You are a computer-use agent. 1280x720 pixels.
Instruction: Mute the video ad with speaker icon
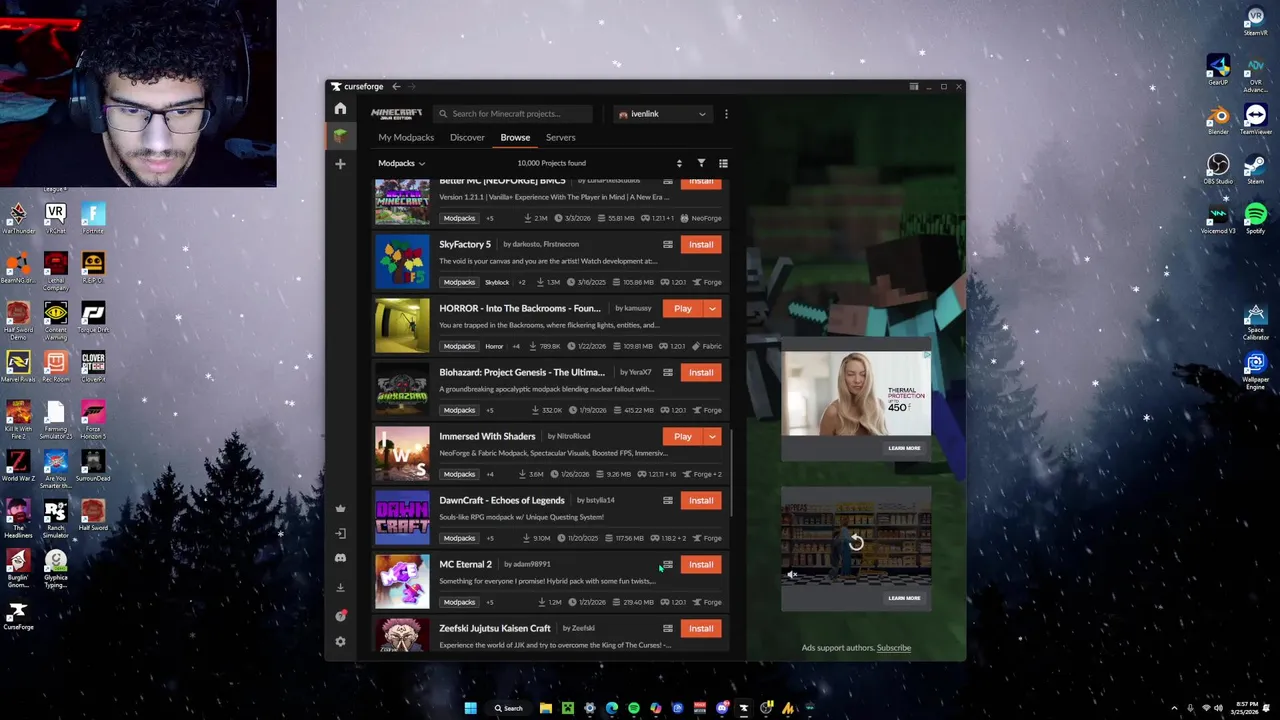click(x=791, y=575)
